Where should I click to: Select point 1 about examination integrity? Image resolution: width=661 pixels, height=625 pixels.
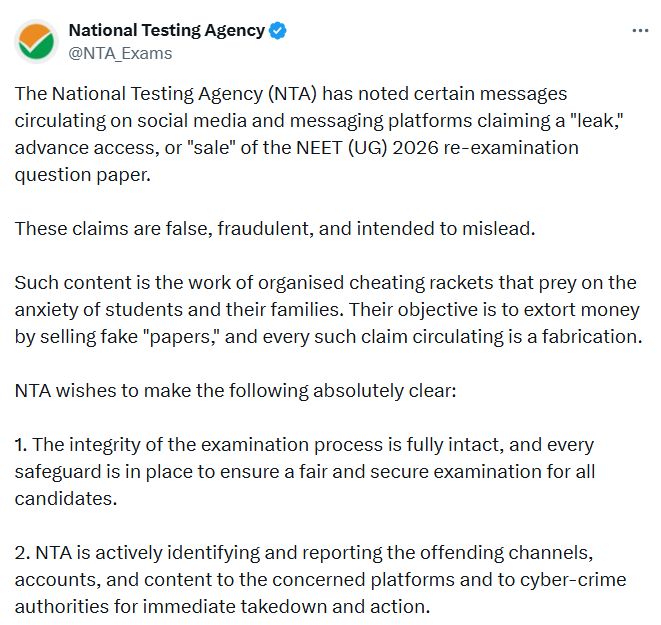coord(305,472)
